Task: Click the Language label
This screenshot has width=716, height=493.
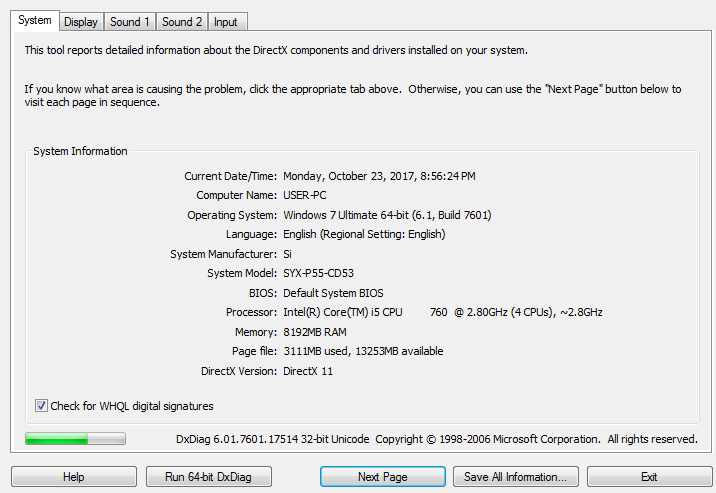Action: point(251,234)
